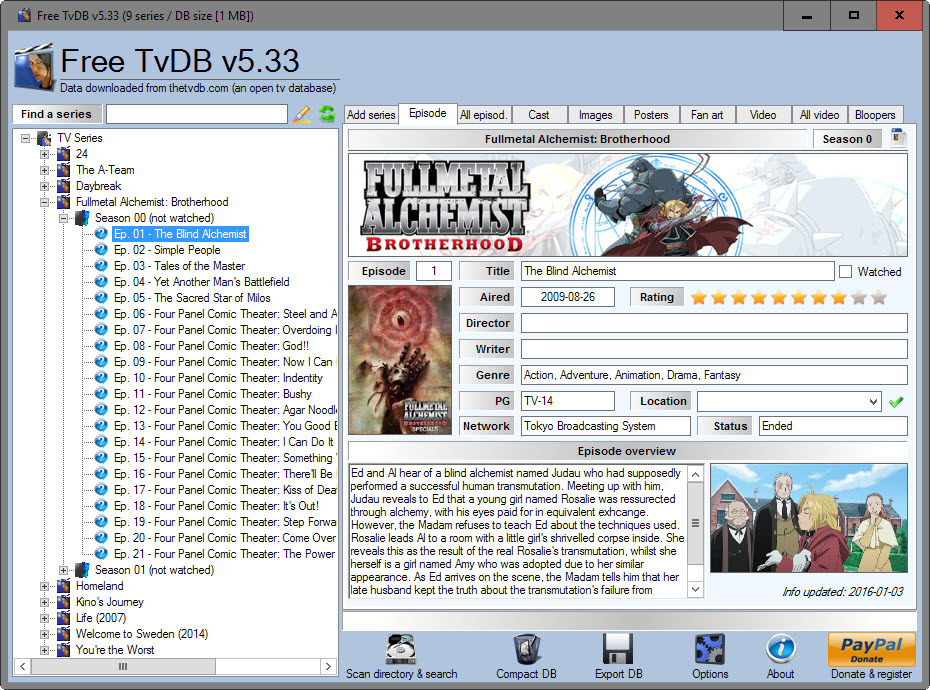Viewport: 930px width, 690px height.
Task: Select Ep. 04 - Yet Another Man's Battlefield
Action: pyautogui.click(x=202, y=282)
